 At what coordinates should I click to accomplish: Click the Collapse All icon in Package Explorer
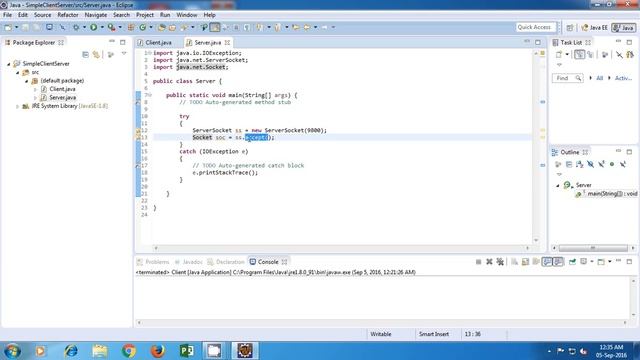pyautogui.click(x=85, y=54)
